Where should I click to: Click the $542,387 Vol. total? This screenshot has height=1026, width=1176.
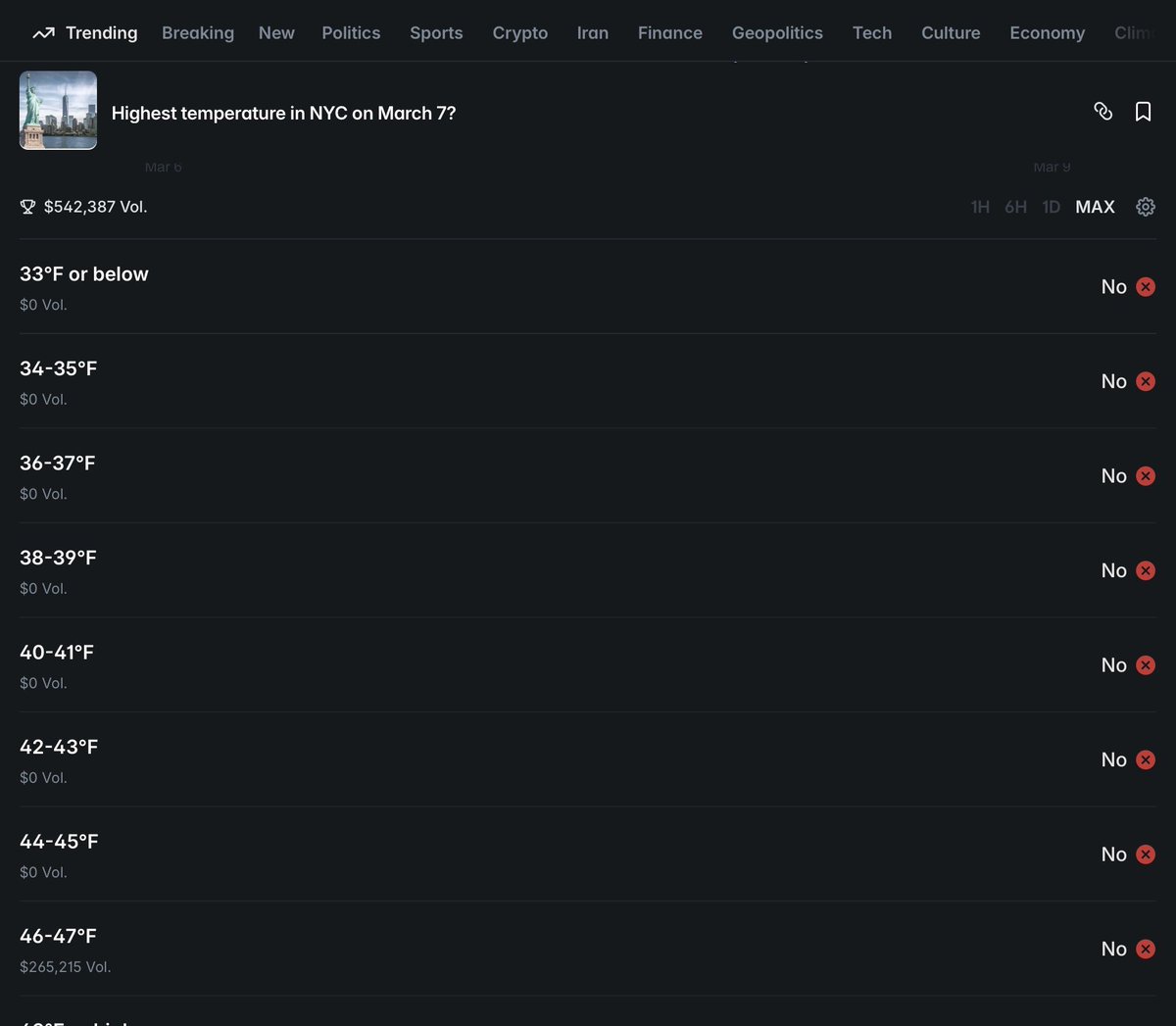tap(95, 207)
